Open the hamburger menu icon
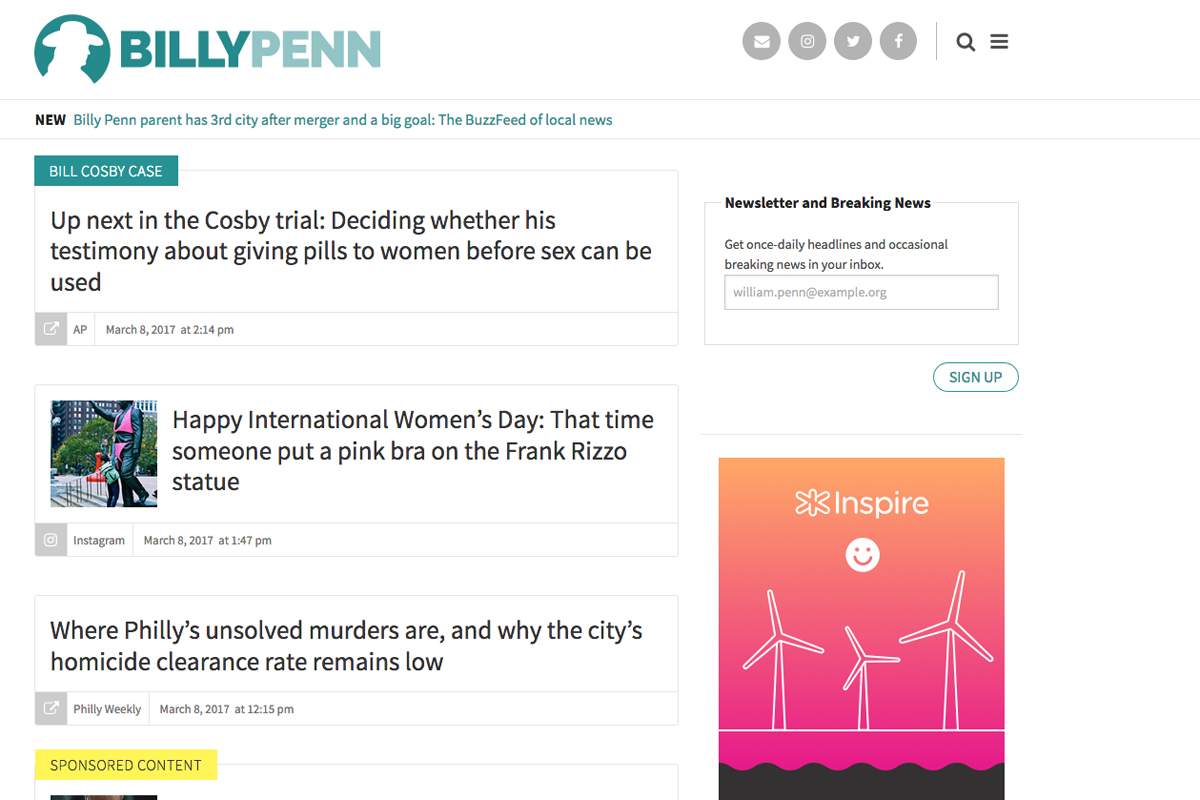Image resolution: width=1200 pixels, height=800 pixels. click(x=999, y=42)
